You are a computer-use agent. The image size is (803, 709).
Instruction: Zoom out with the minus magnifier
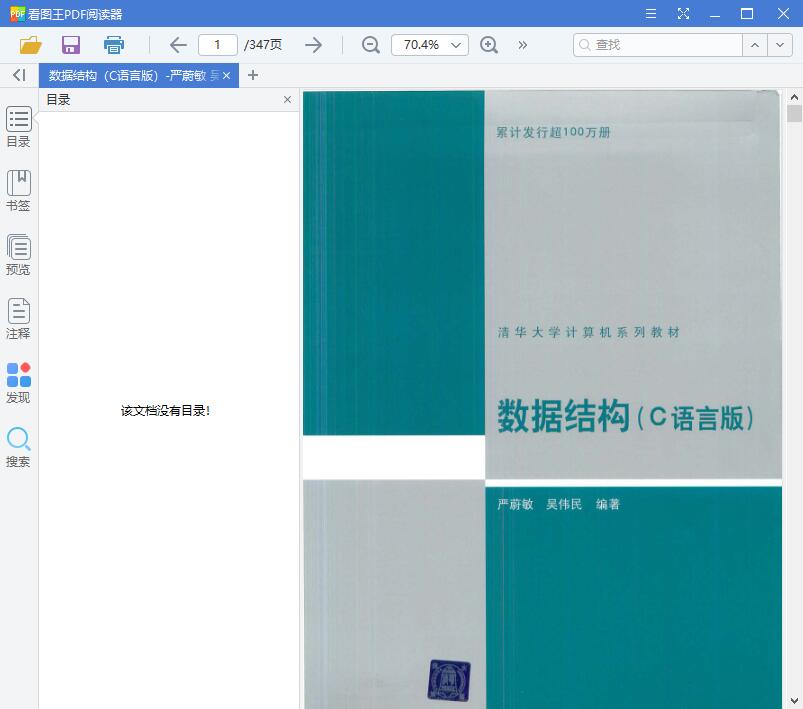click(x=370, y=45)
